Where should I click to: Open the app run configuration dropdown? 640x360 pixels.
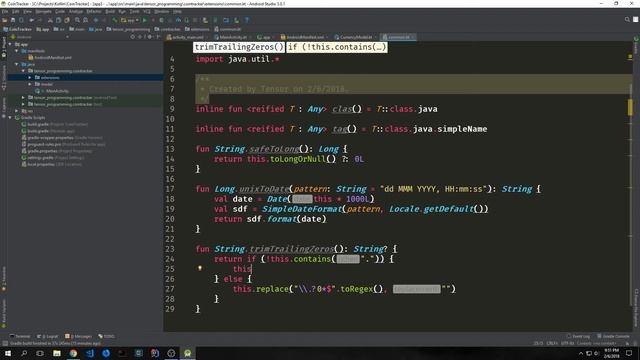point(130,20)
